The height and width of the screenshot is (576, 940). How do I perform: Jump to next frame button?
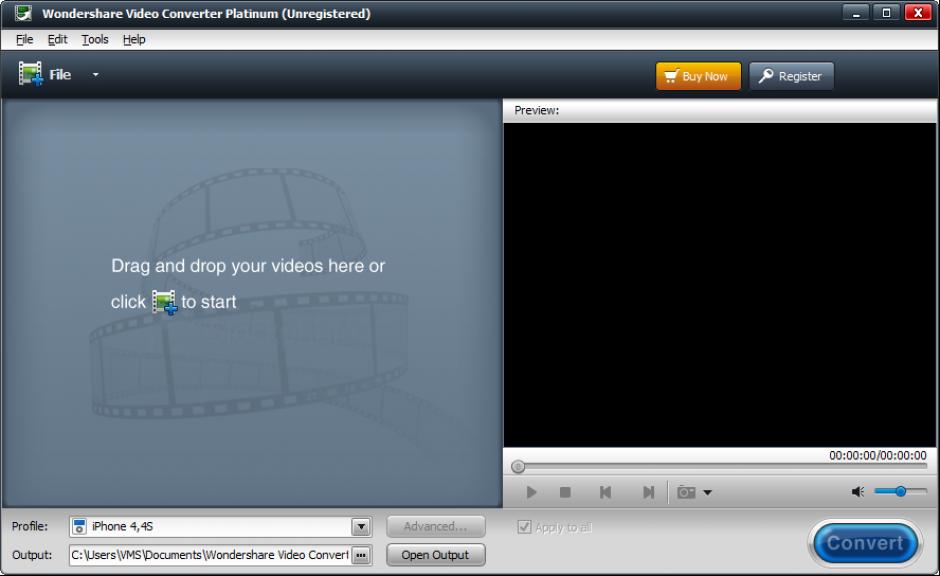[648, 492]
